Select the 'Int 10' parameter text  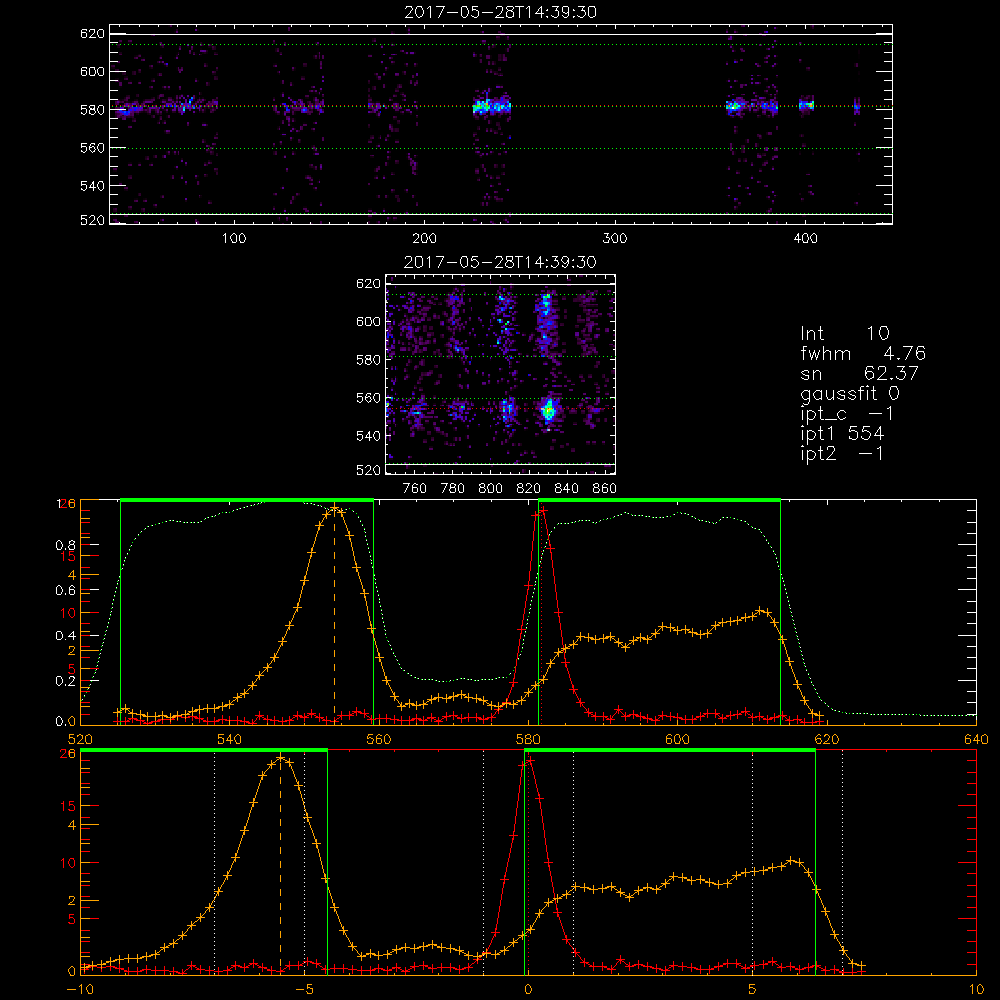[x=845, y=333]
